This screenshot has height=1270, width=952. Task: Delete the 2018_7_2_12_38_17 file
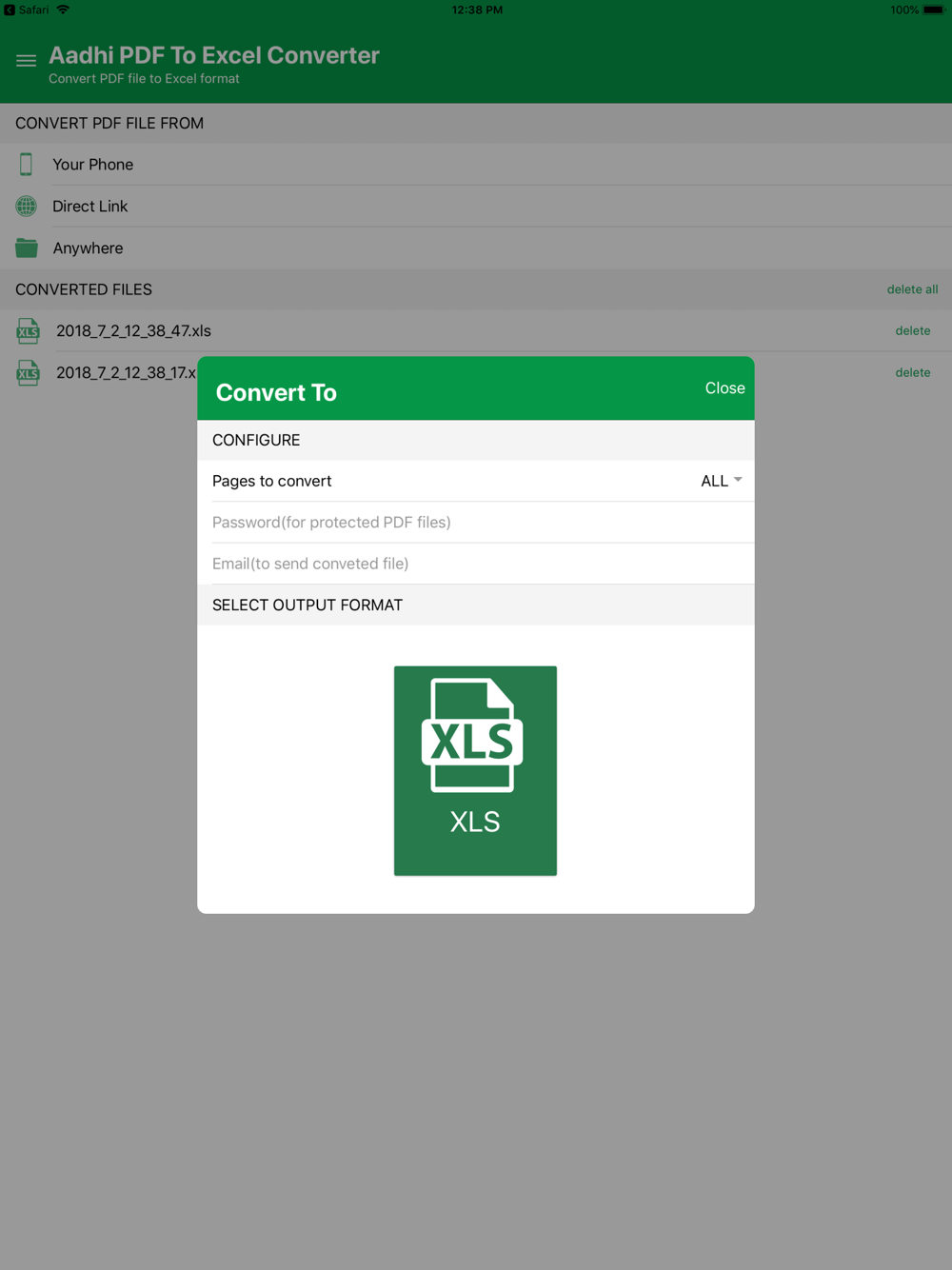coord(913,372)
